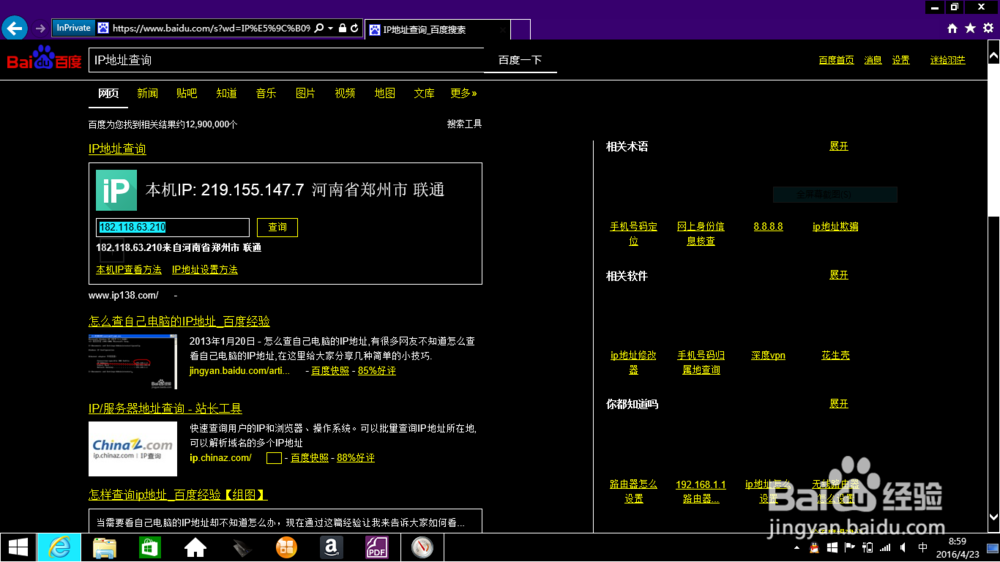Screen dimensions: 1000x562
Task: Open Internet Explorer from the taskbar
Action: click(x=59, y=547)
